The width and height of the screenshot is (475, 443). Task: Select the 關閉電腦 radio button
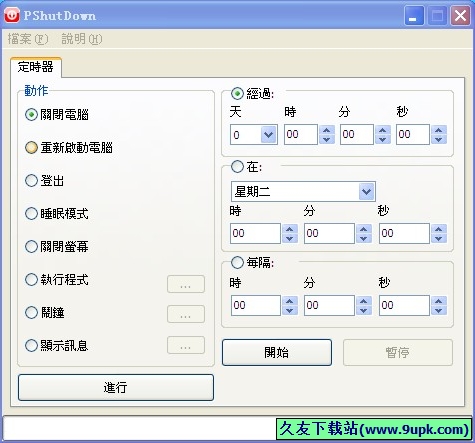coord(31,115)
